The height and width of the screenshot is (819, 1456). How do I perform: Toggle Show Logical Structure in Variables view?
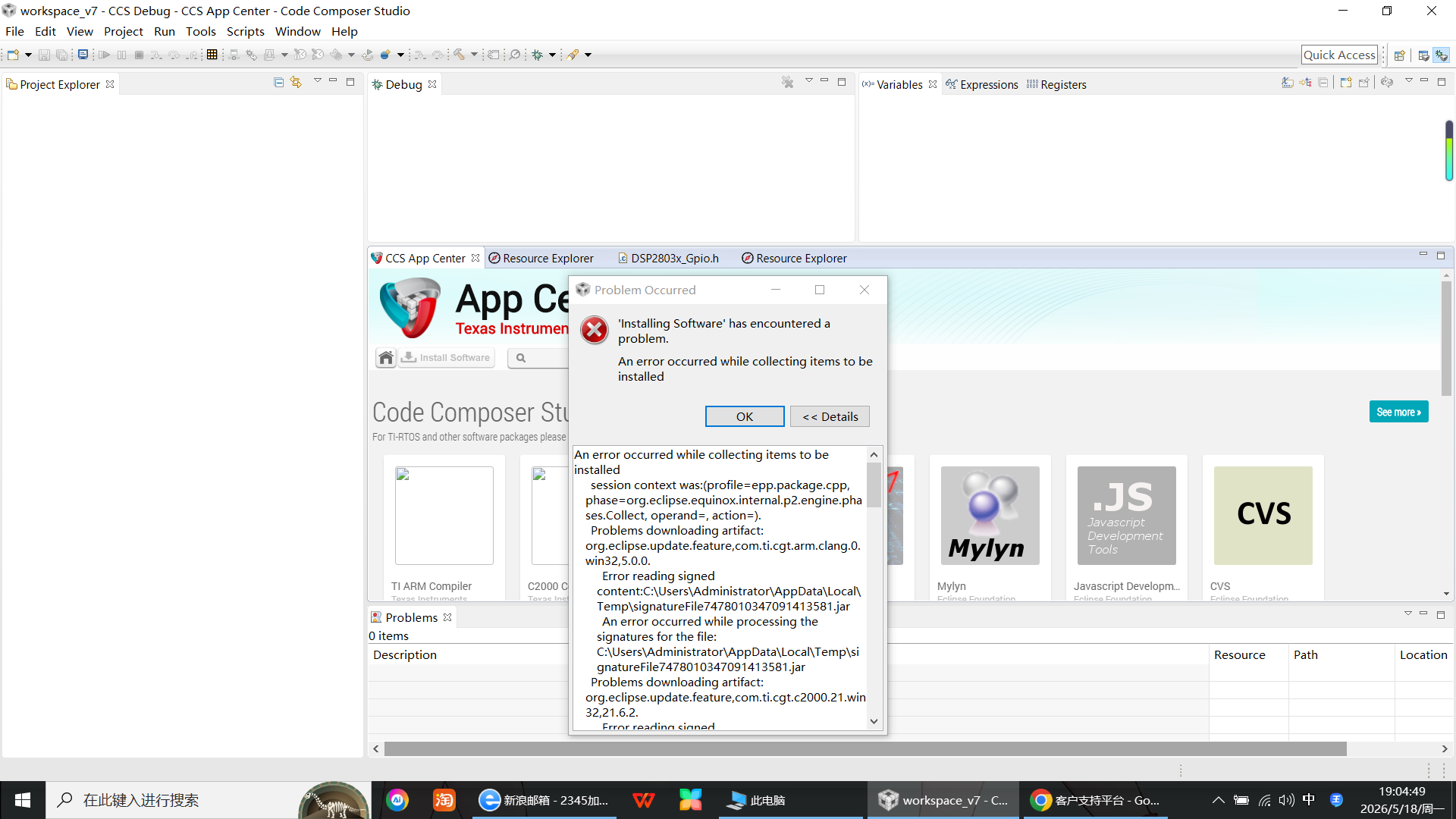pyautogui.click(x=1306, y=82)
